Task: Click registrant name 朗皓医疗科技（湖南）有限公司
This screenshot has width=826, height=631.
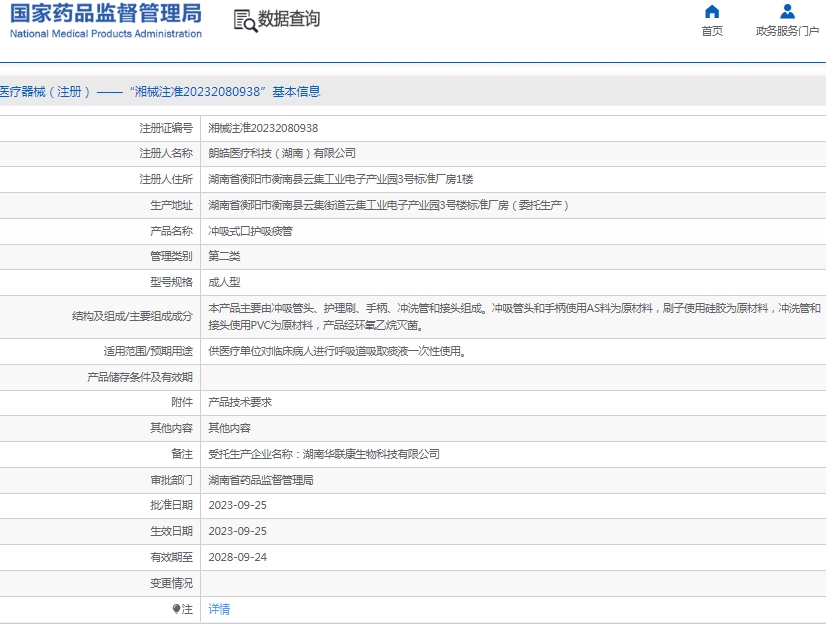Action: (x=282, y=153)
